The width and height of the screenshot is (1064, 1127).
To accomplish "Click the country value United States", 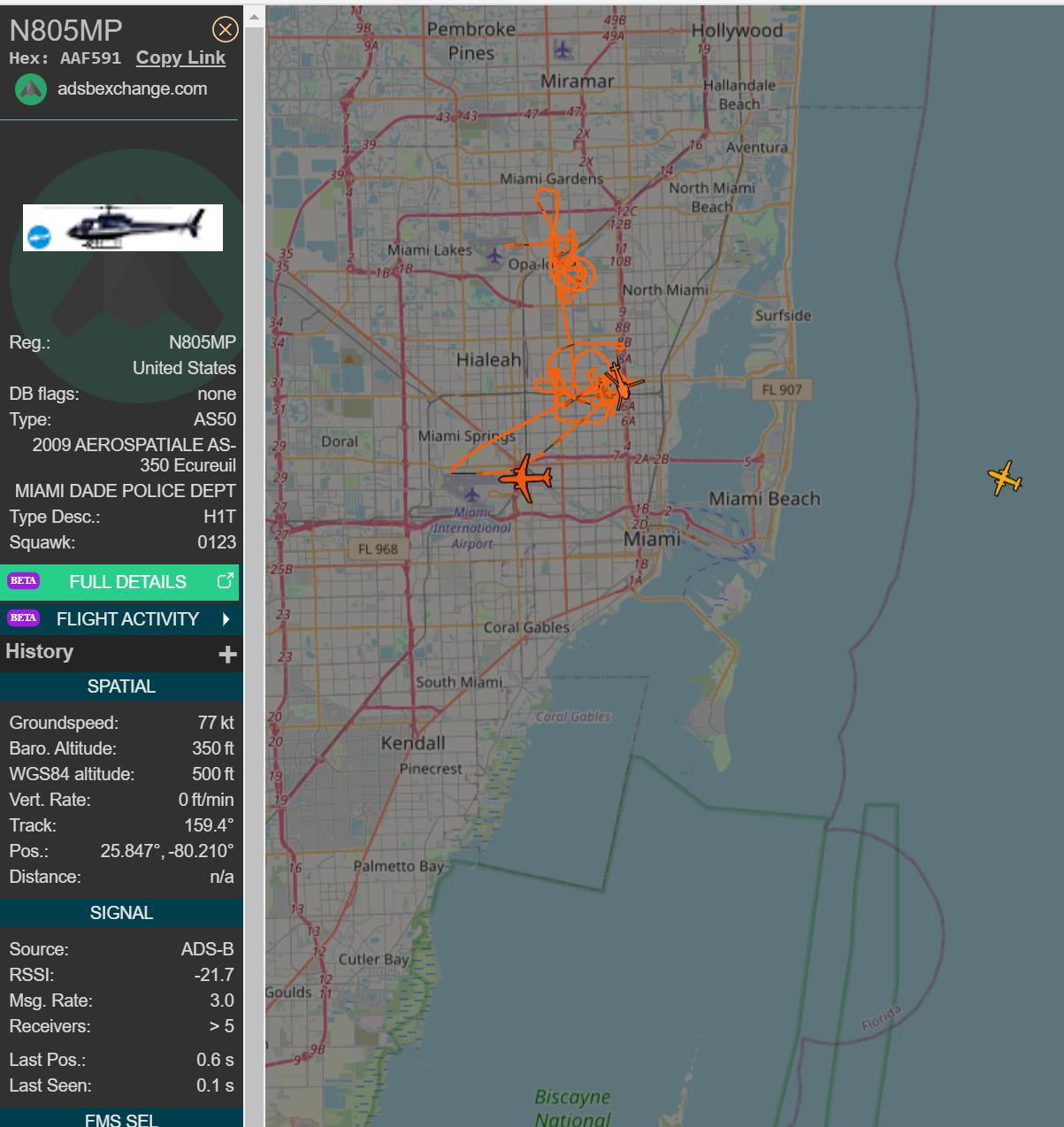I will click(184, 368).
